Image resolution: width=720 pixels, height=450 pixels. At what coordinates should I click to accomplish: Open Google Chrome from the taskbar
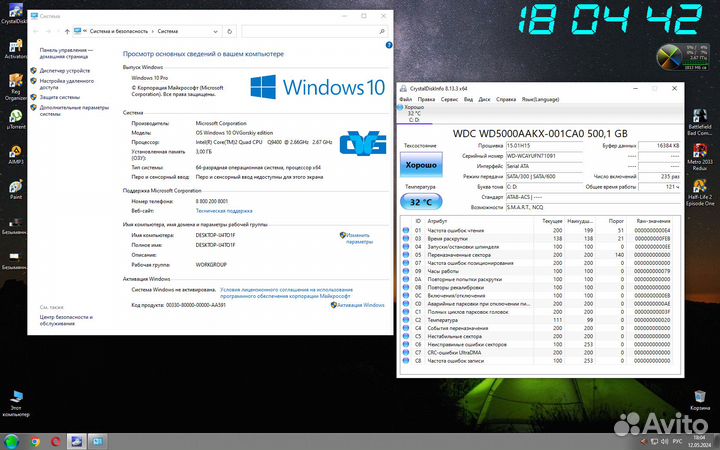tap(35, 442)
